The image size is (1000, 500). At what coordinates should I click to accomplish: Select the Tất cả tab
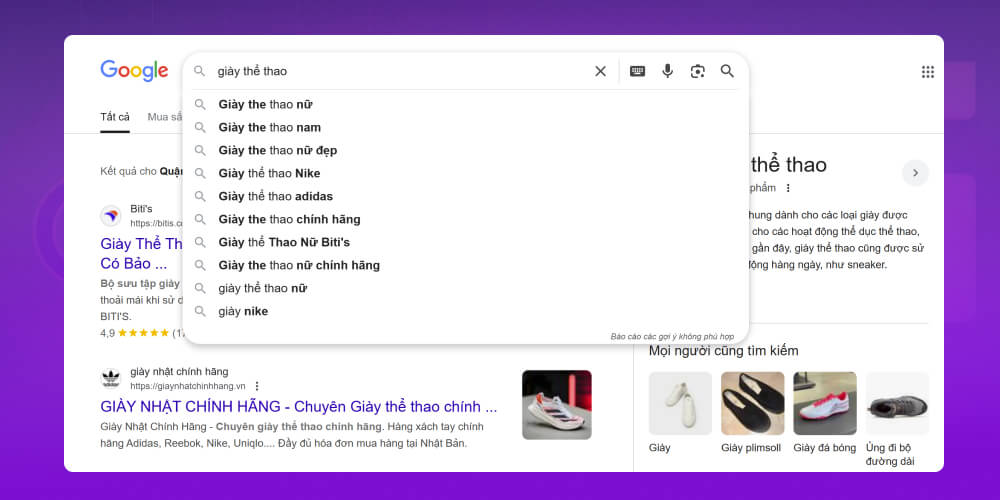pos(115,117)
